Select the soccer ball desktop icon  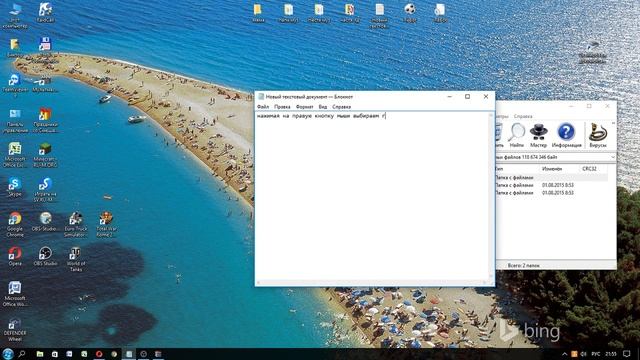coord(410,13)
